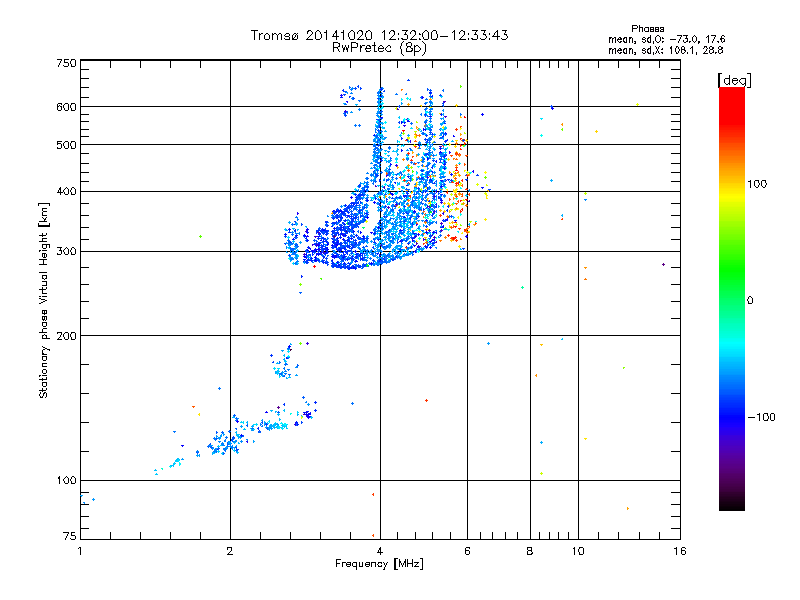
Task: Click the frequency-axis tick label "1"
Action: 80,551
